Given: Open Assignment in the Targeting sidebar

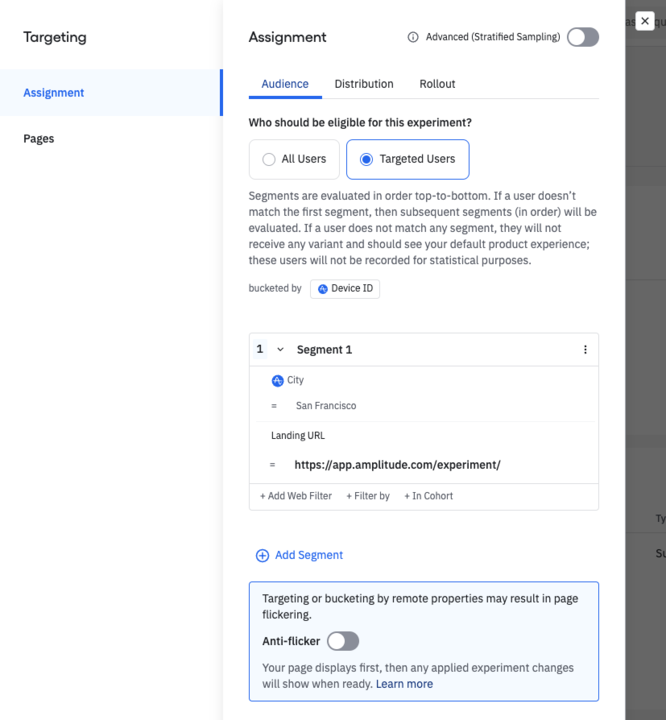Looking at the screenshot, I should [111, 93].
